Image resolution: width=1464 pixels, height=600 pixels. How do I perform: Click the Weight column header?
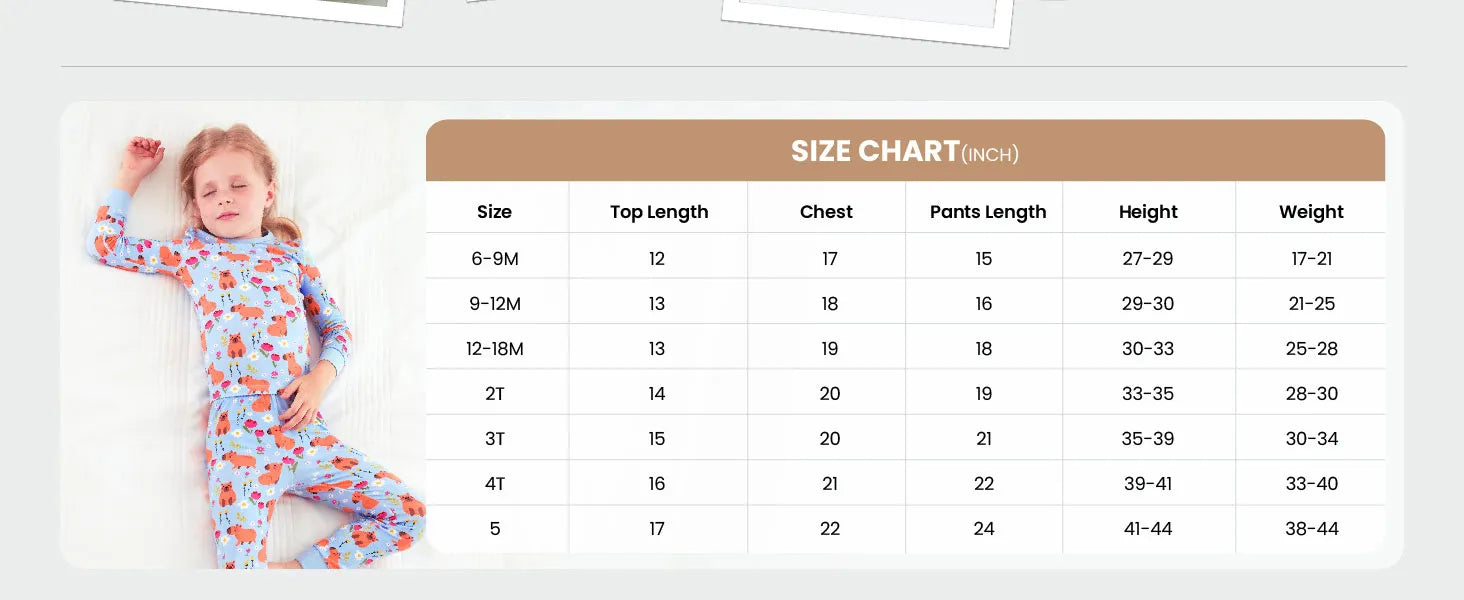1311,212
